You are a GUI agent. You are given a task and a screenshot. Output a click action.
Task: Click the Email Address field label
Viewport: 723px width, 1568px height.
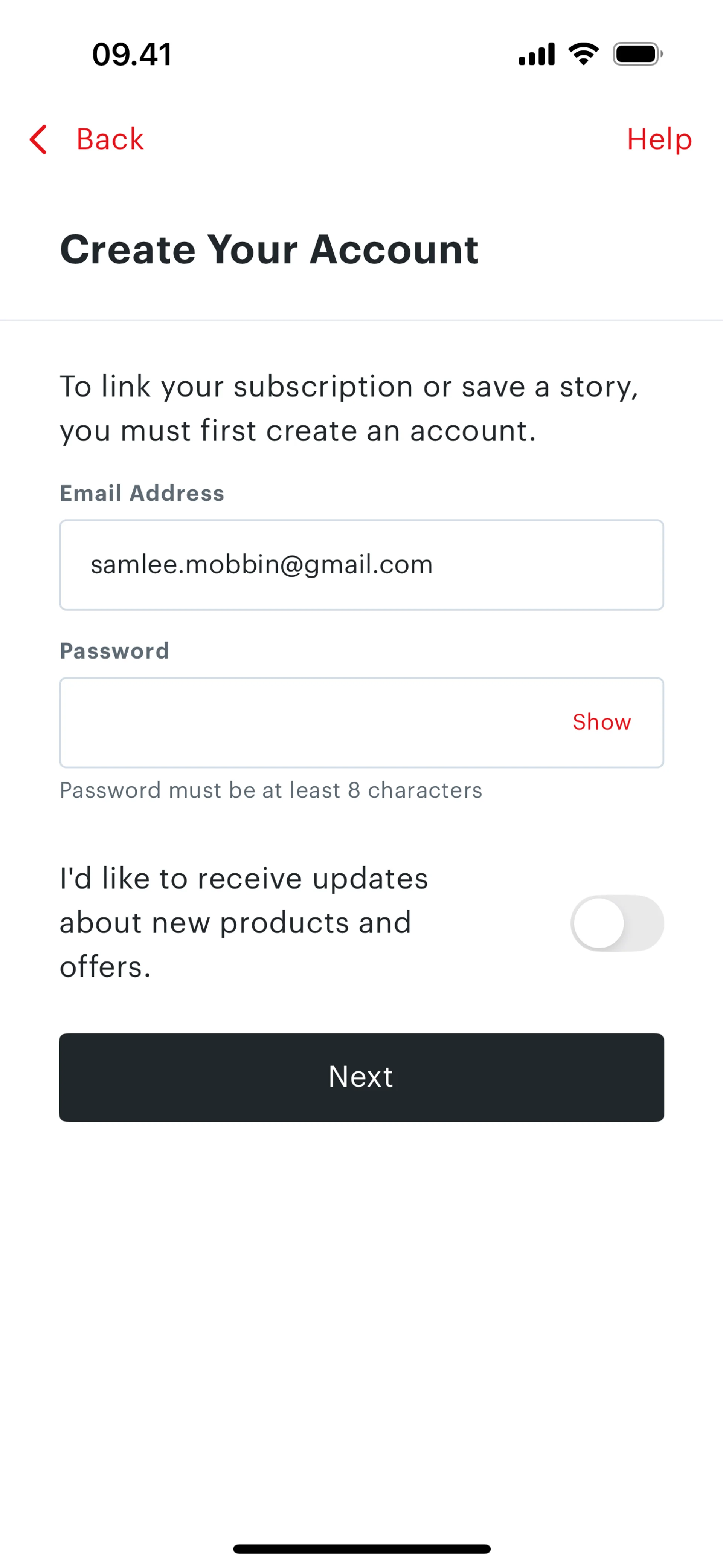(142, 493)
